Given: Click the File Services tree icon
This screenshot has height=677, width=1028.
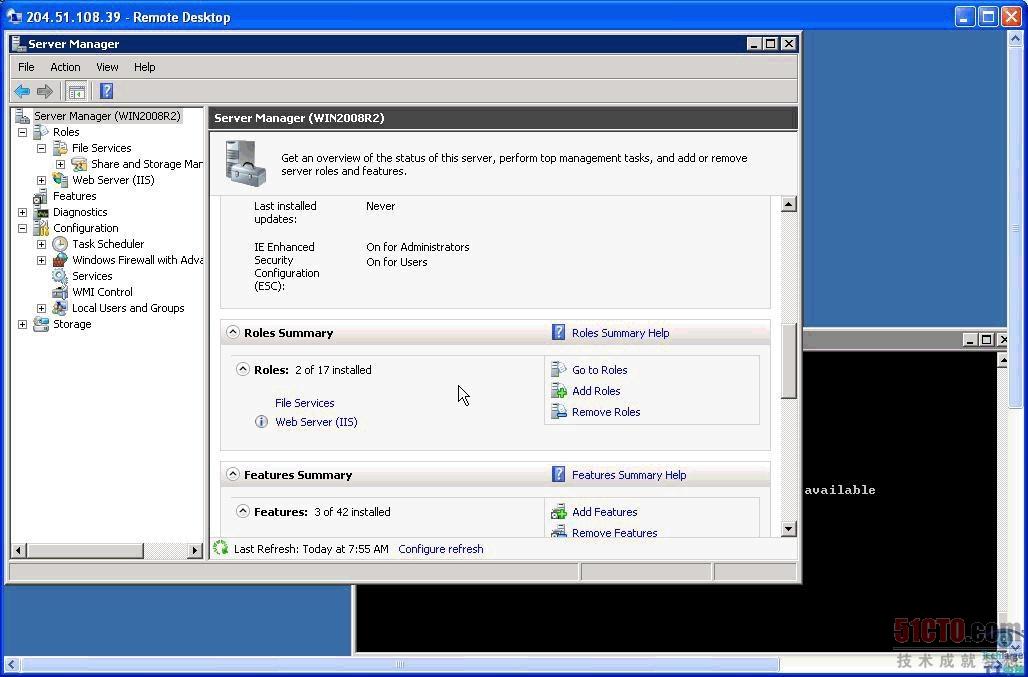Looking at the screenshot, I should pyautogui.click(x=60, y=148).
